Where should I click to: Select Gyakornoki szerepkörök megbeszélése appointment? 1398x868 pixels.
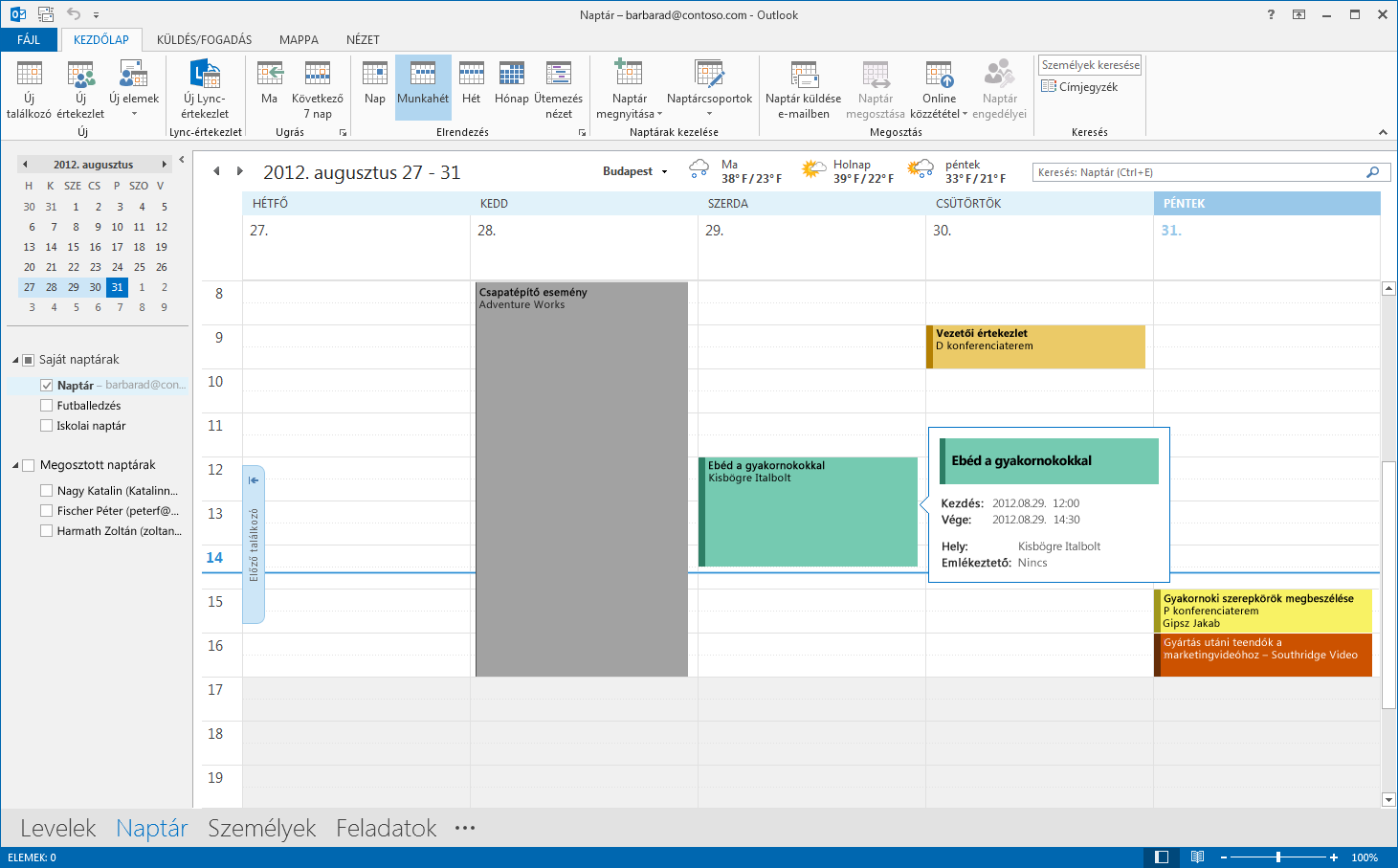click(1263, 611)
